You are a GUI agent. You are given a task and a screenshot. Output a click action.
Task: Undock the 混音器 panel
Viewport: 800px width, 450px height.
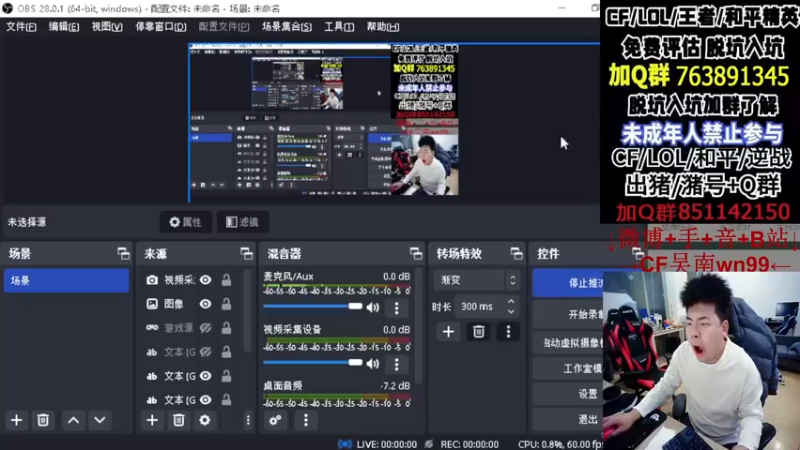tap(416, 254)
